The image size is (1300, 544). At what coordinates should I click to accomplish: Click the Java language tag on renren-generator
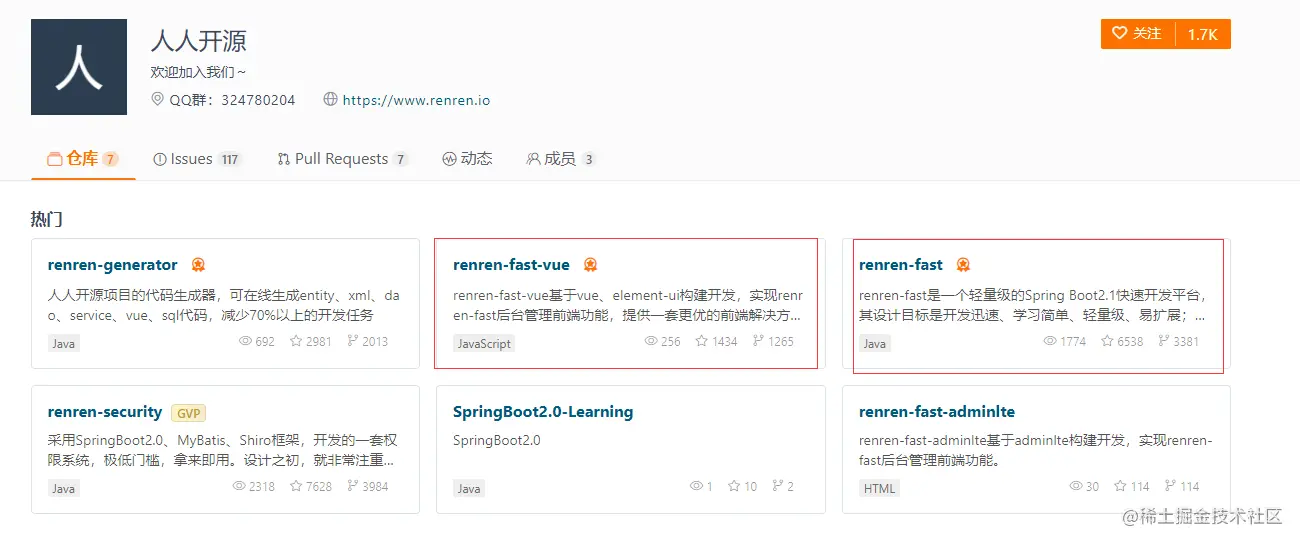click(x=63, y=343)
